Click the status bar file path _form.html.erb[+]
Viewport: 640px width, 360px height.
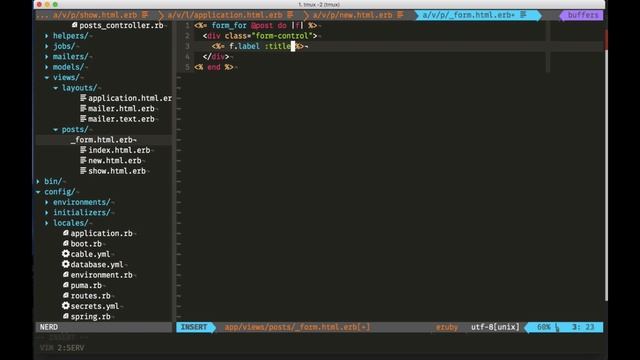click(x=297, y=327)
